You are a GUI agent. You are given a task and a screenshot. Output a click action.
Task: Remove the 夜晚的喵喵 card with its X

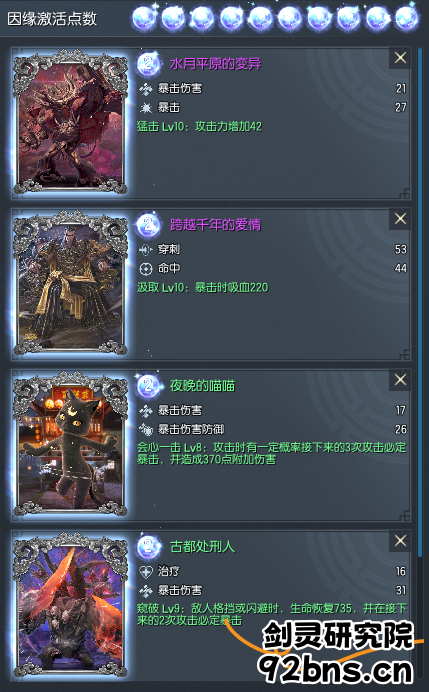400,380
